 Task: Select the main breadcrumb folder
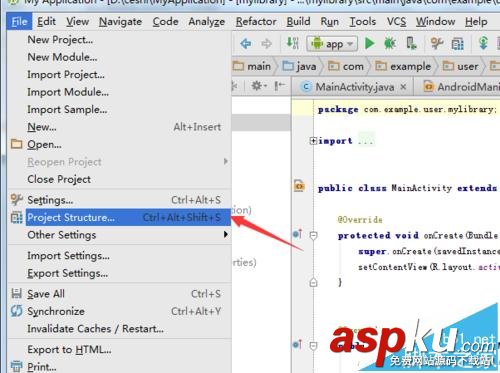coord(252,66)
